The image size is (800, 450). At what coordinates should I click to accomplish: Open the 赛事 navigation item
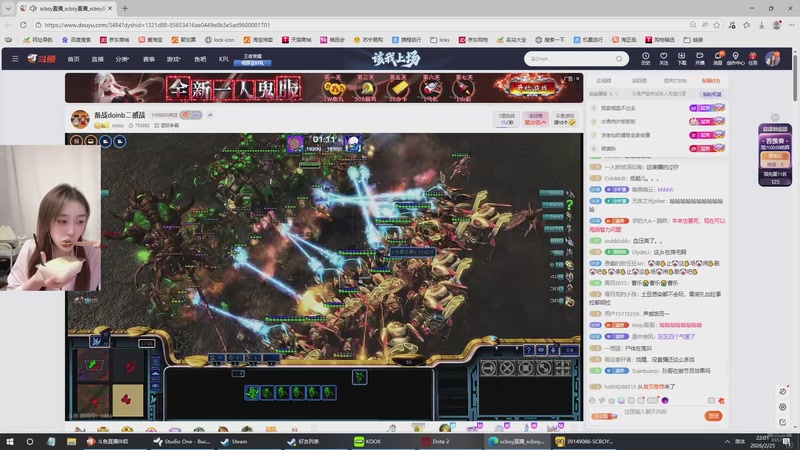(x=148, y=59)
